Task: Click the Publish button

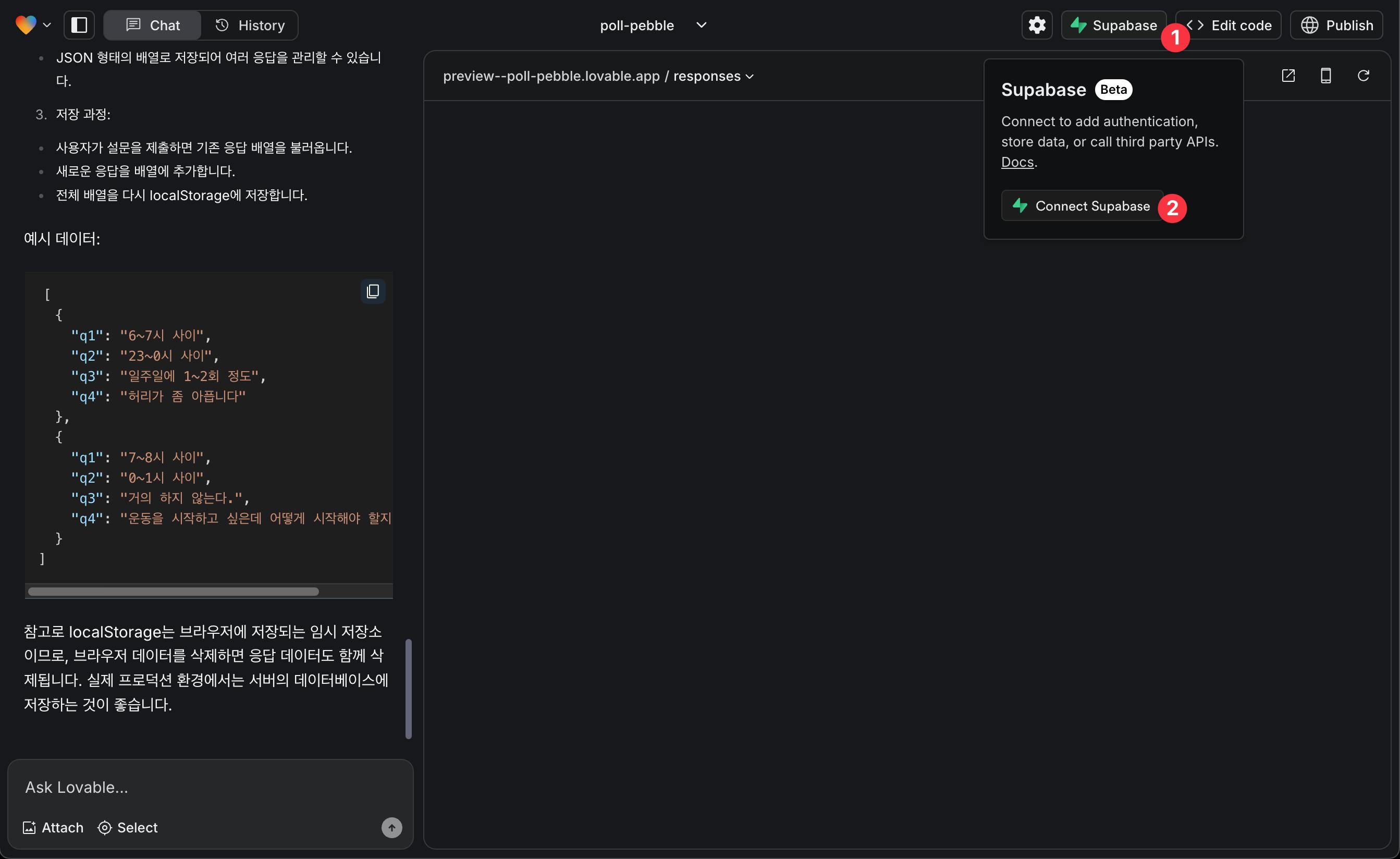Action: click(x=1336, y=25)
